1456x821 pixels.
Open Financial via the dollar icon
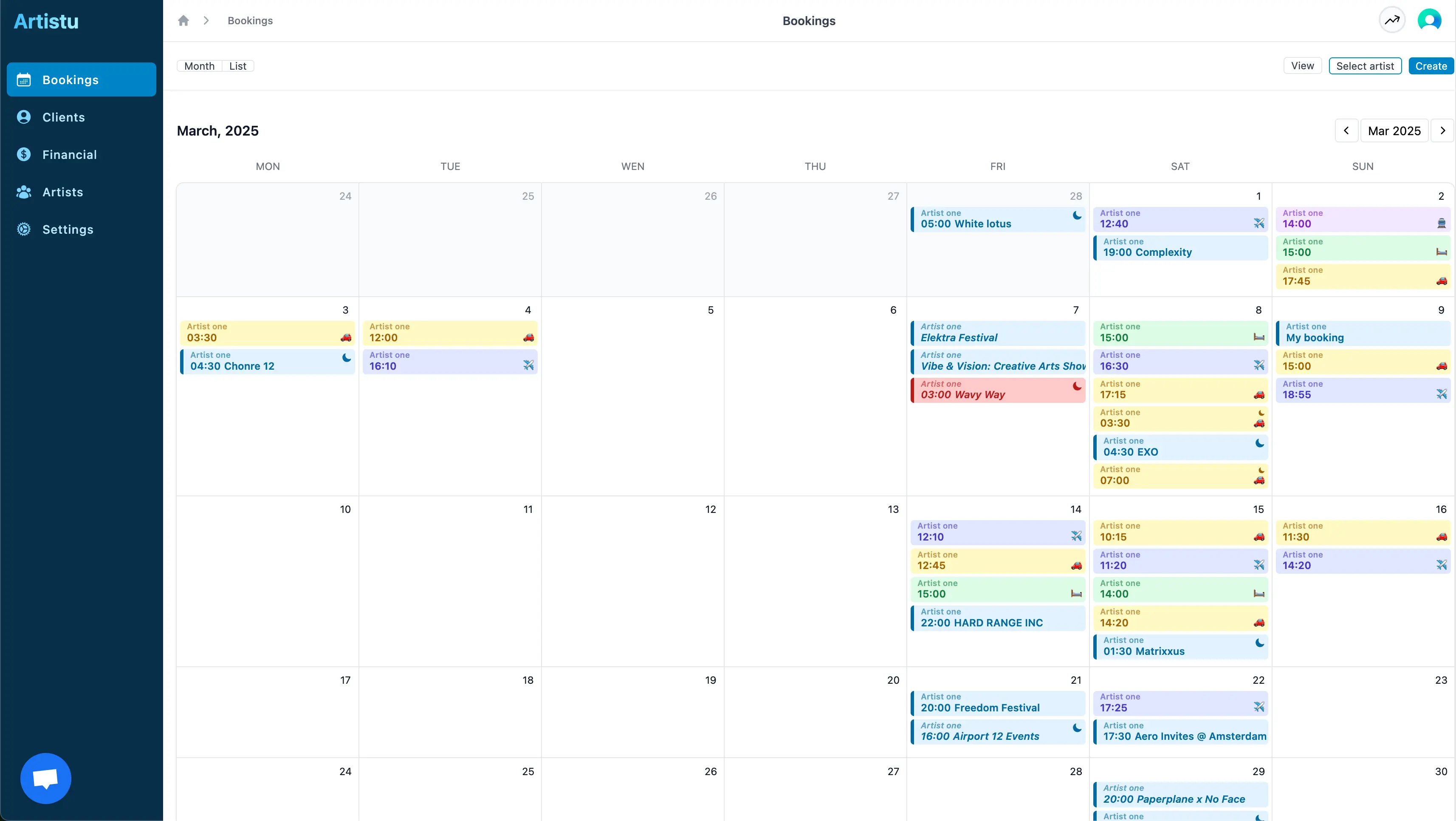pos(24,154)
